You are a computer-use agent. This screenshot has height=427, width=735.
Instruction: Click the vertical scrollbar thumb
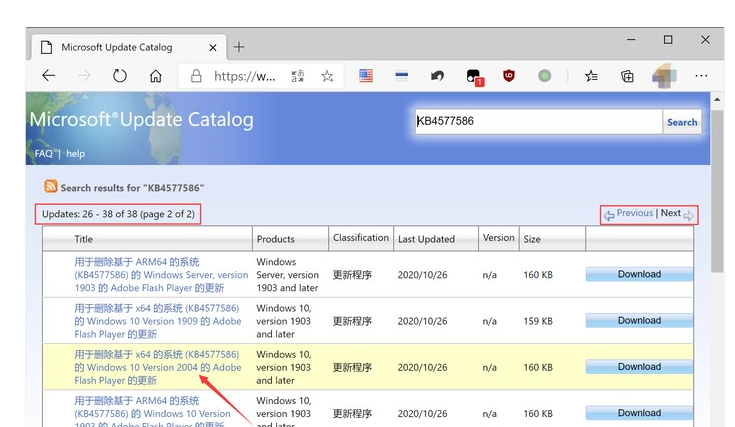pos(717,191)
